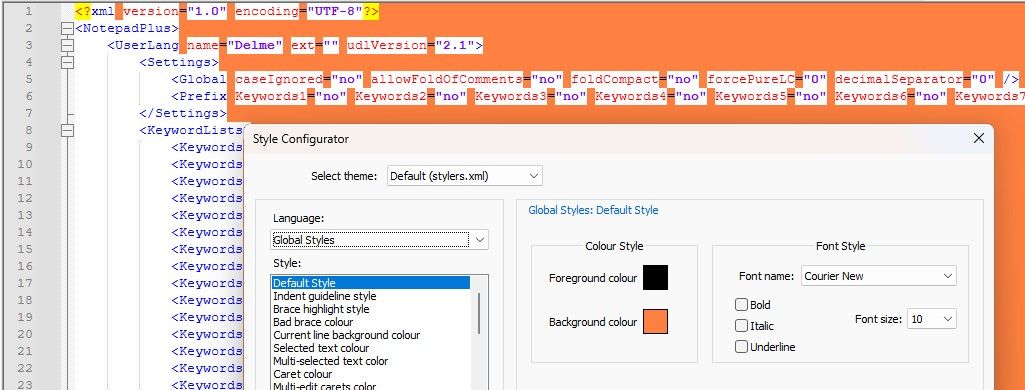1025x390 pixels.
Task: Click the "Delme" name value on line 3
Action: [x=255, y=46]
